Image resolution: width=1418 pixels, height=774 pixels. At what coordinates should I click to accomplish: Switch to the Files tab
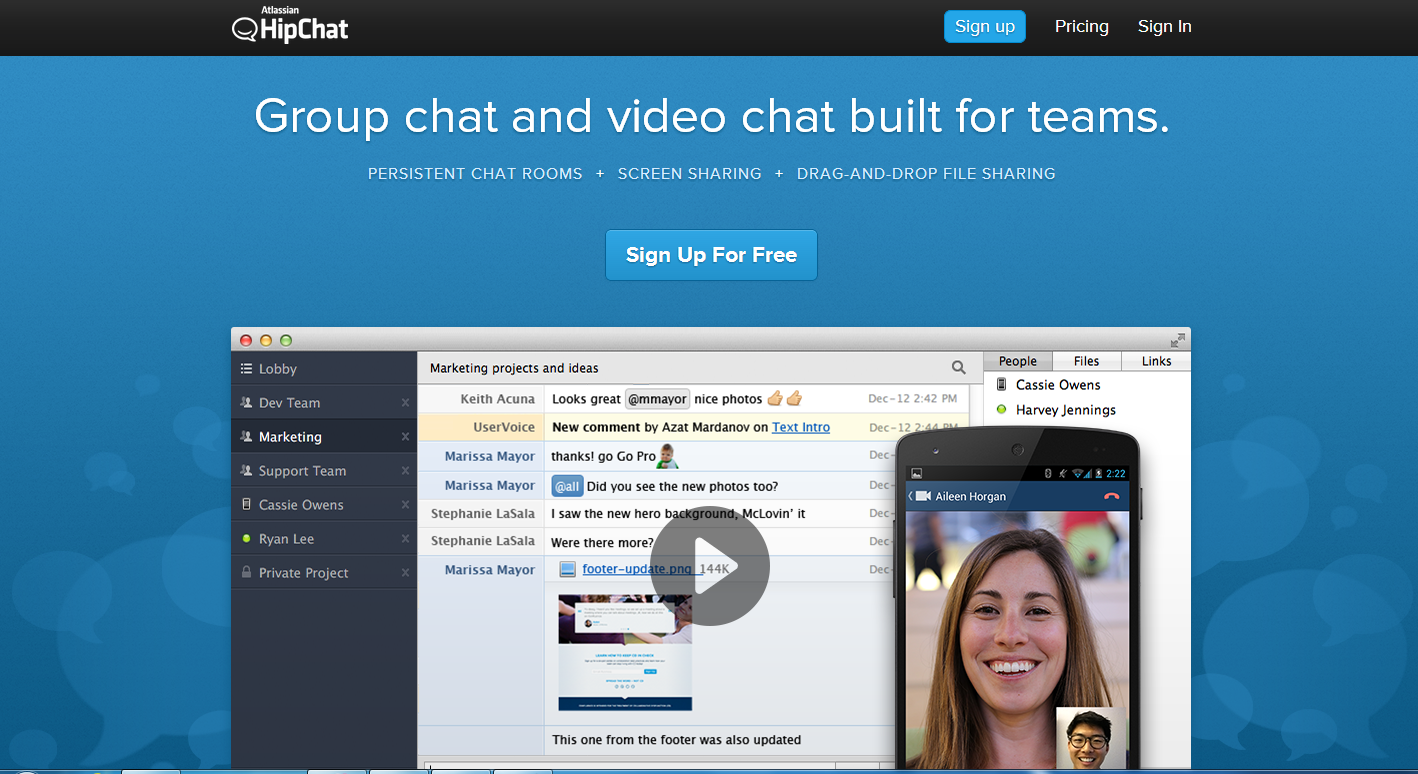[x=1086, y=361]
